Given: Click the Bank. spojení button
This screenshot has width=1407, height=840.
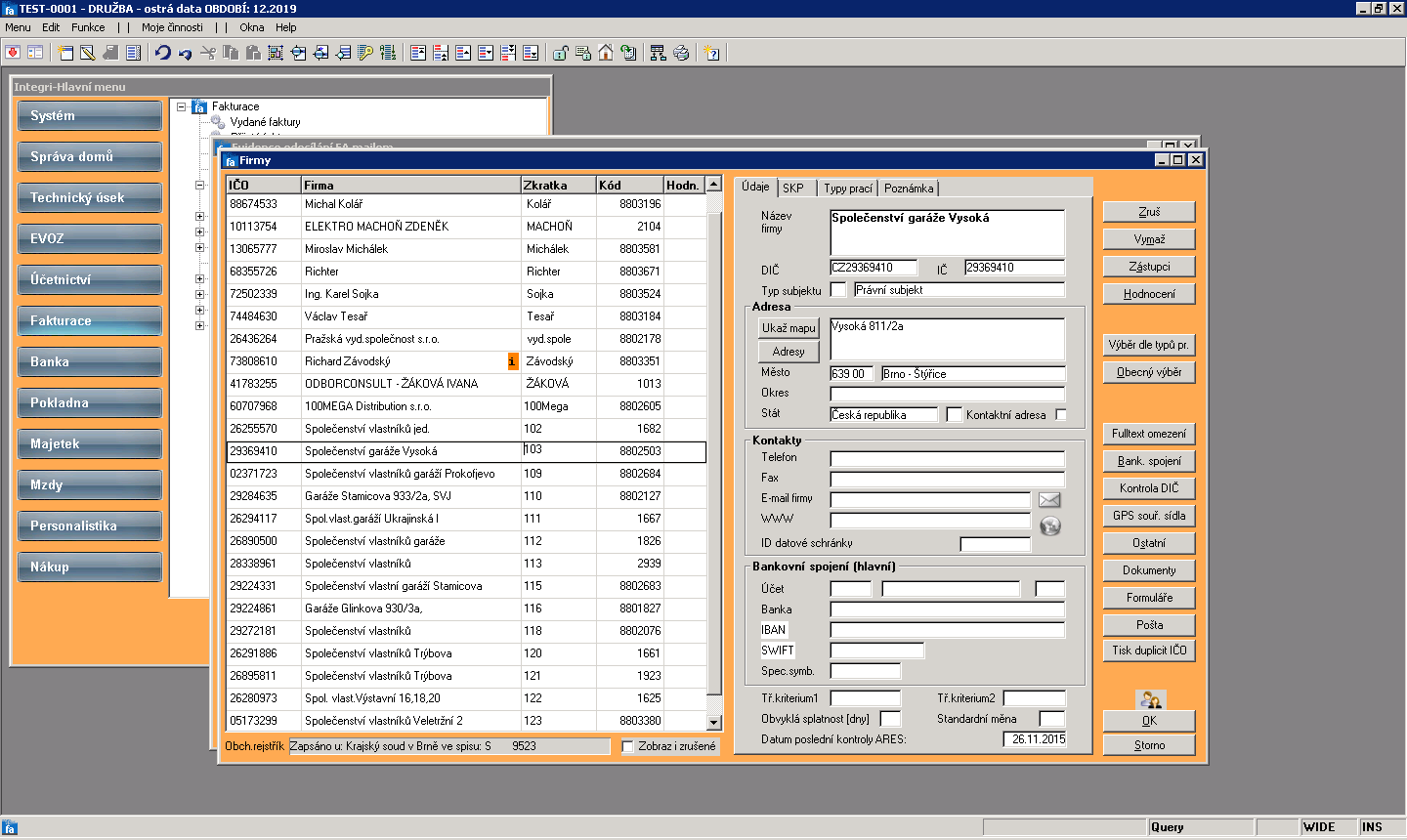Looking at the screenshot, I should click(x=1149, y=461).
